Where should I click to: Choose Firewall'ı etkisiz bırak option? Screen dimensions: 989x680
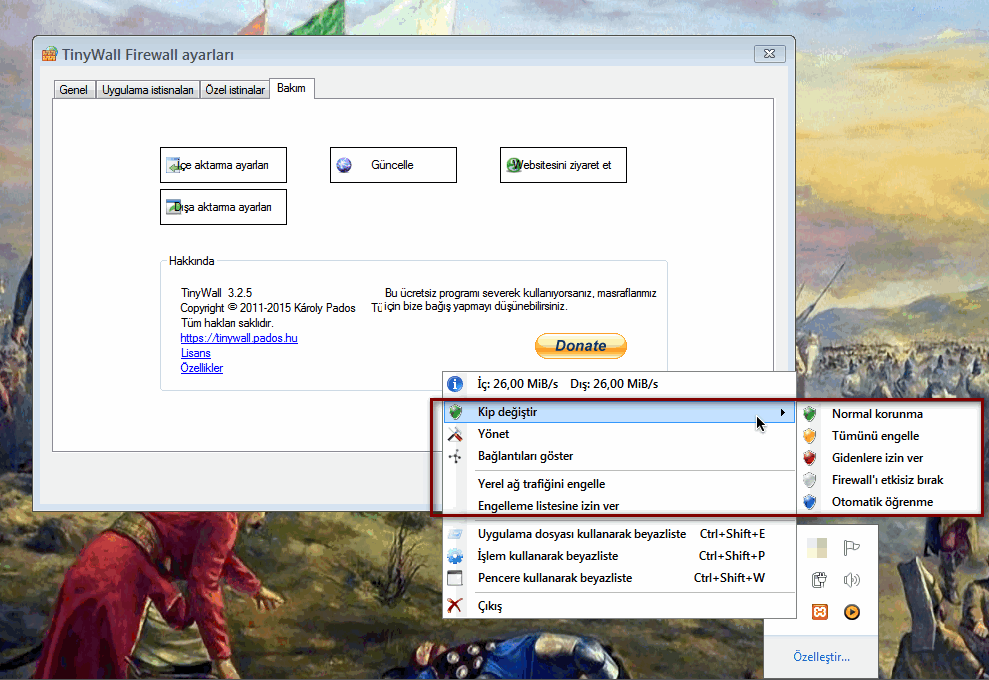[889, 480]
